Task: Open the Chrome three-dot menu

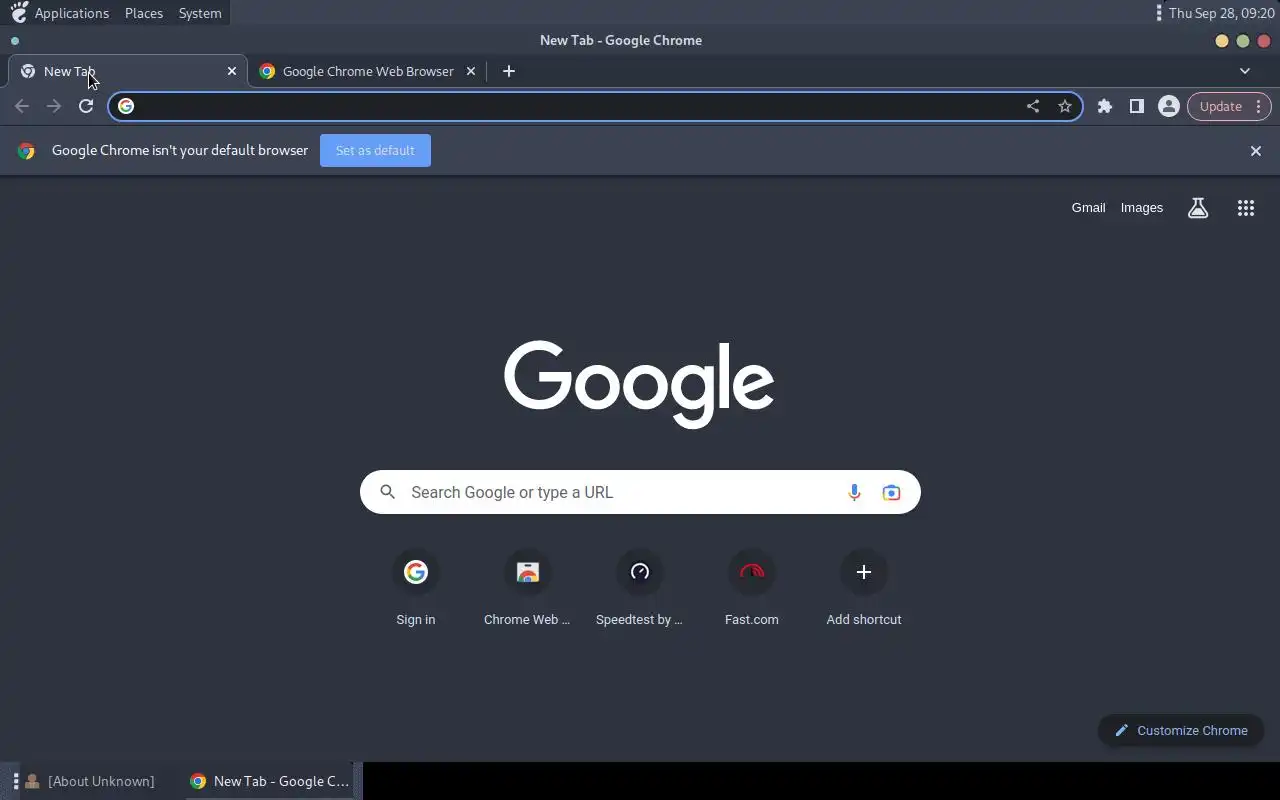Action: click(1259, 106)
